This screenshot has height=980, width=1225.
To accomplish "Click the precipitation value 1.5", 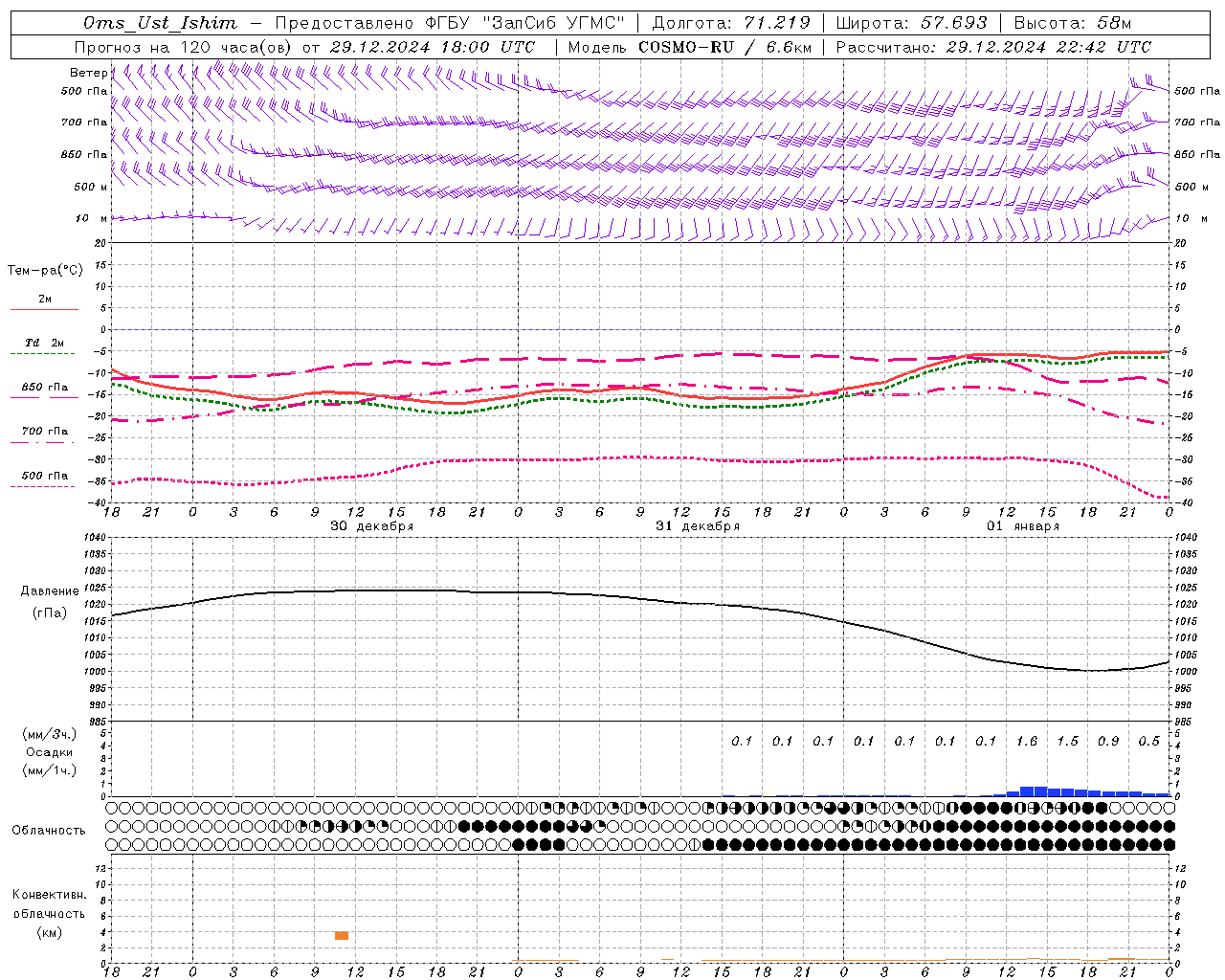I will tap(1067, 742).
